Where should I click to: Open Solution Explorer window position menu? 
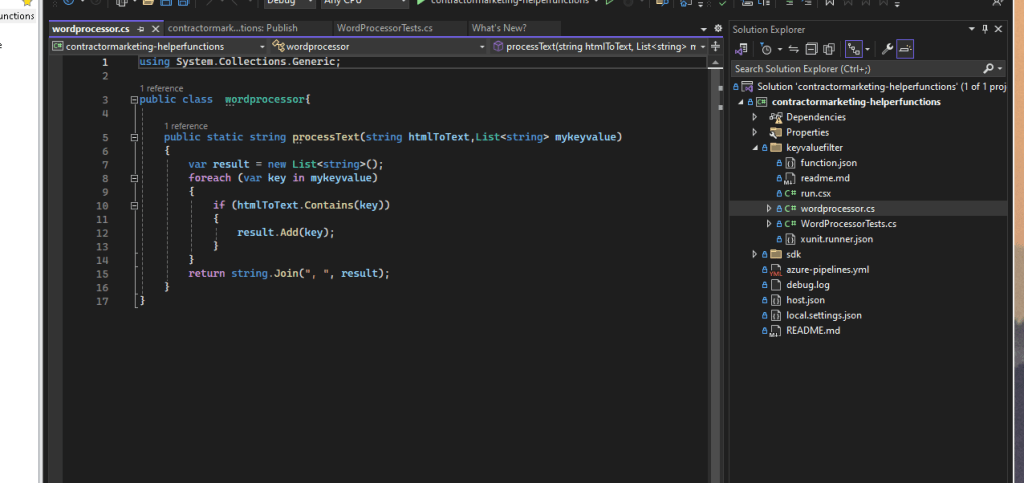[x=972, y=29]
